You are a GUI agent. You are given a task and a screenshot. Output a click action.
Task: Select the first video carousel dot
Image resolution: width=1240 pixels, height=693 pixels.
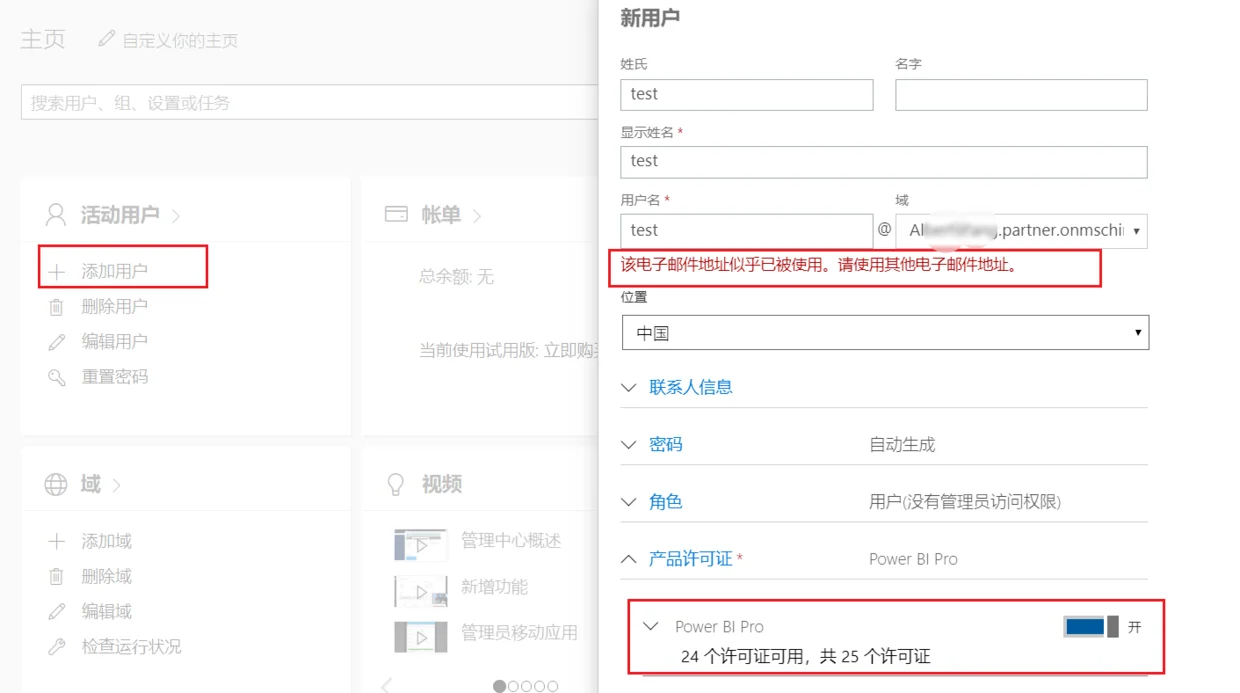pos(500,686)
